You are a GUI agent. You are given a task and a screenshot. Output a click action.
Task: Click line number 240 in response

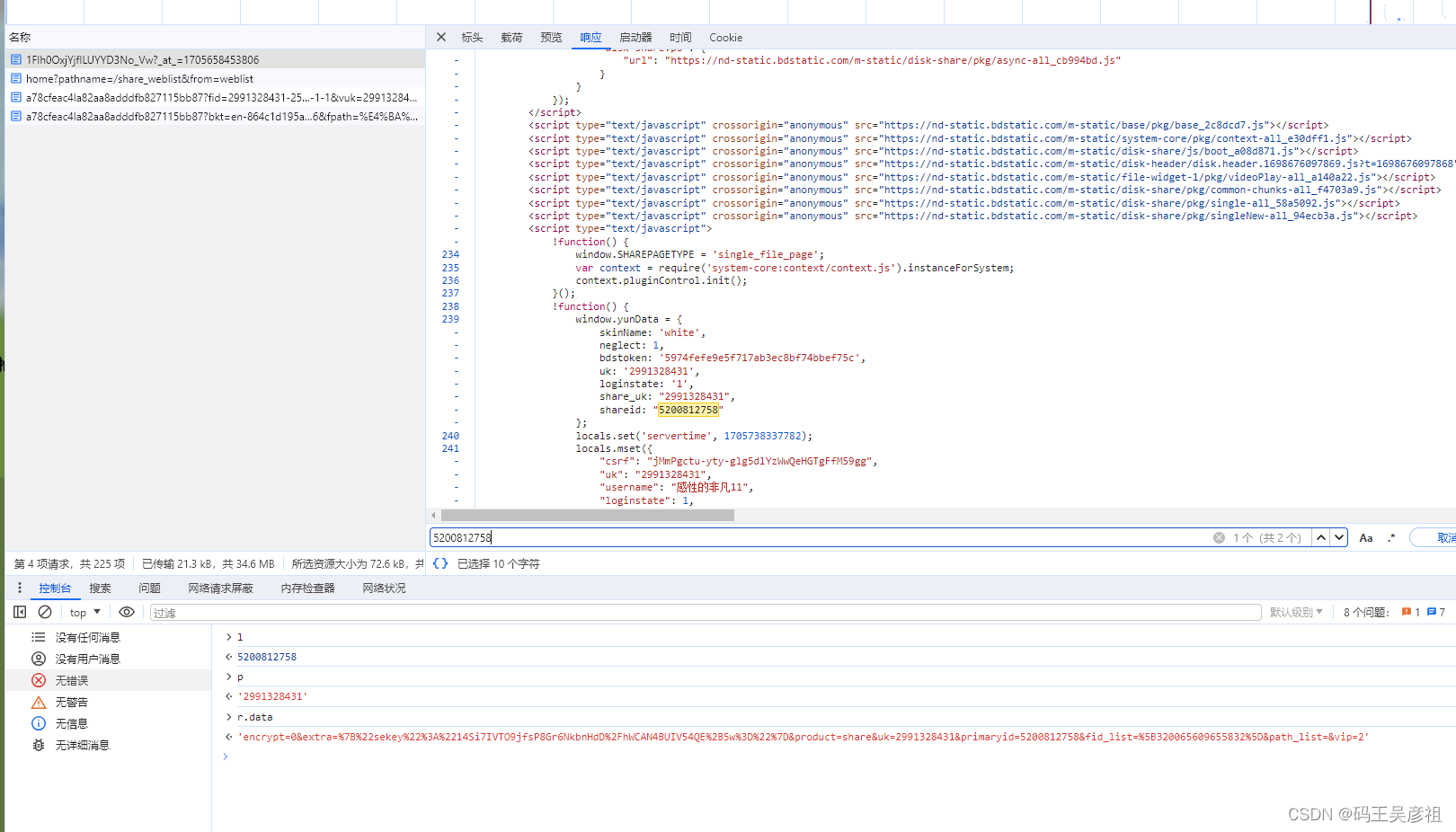(x=450, y=436)
